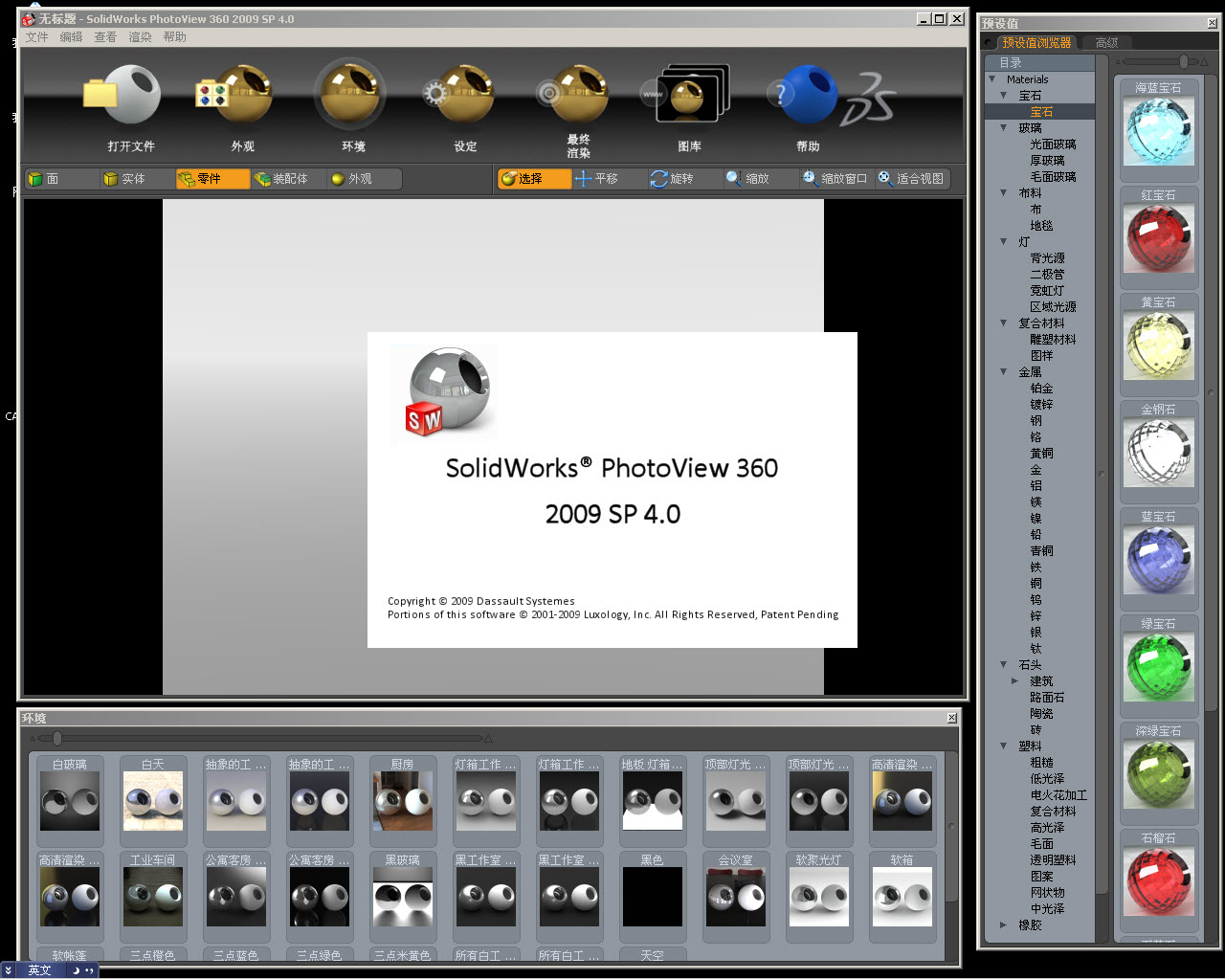Image resolution: width=1225 pixels, height=980 pixels.
Task: Click the 缩放窗口 zoom window tool
Action: 836,179
